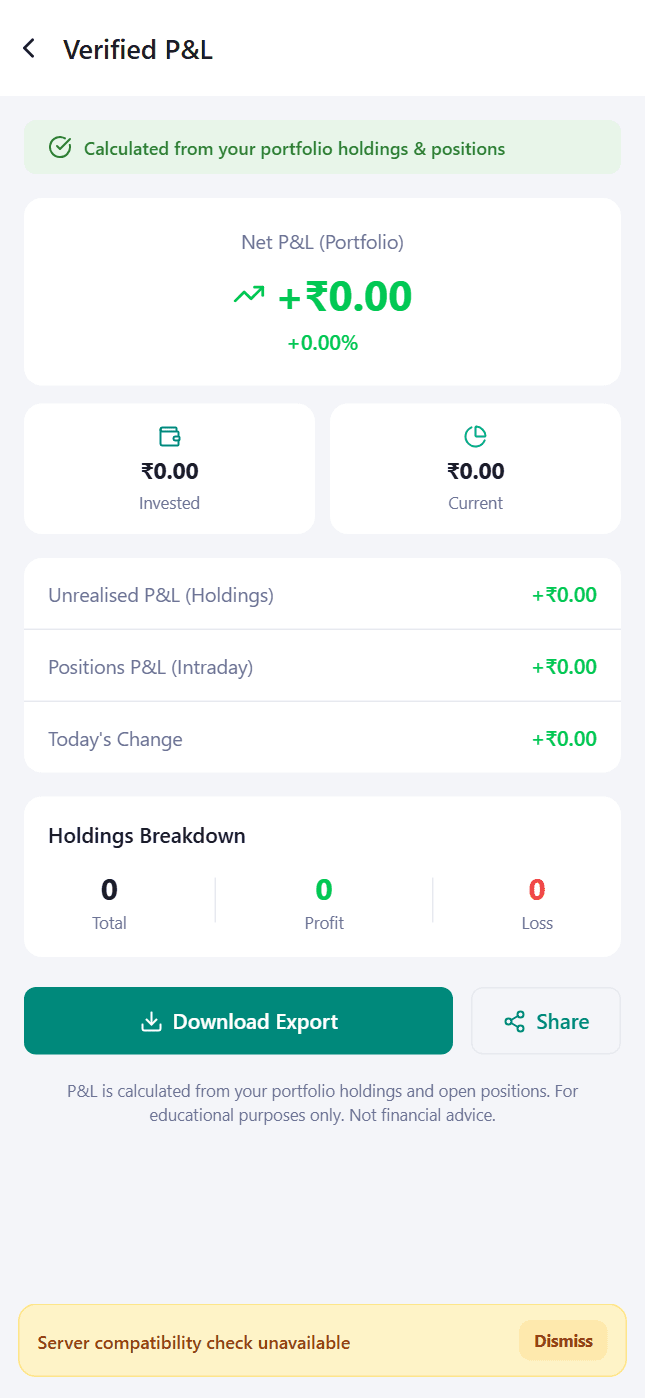Select the Profit holdings count
645x1398 pixels.
pos(324,890)
